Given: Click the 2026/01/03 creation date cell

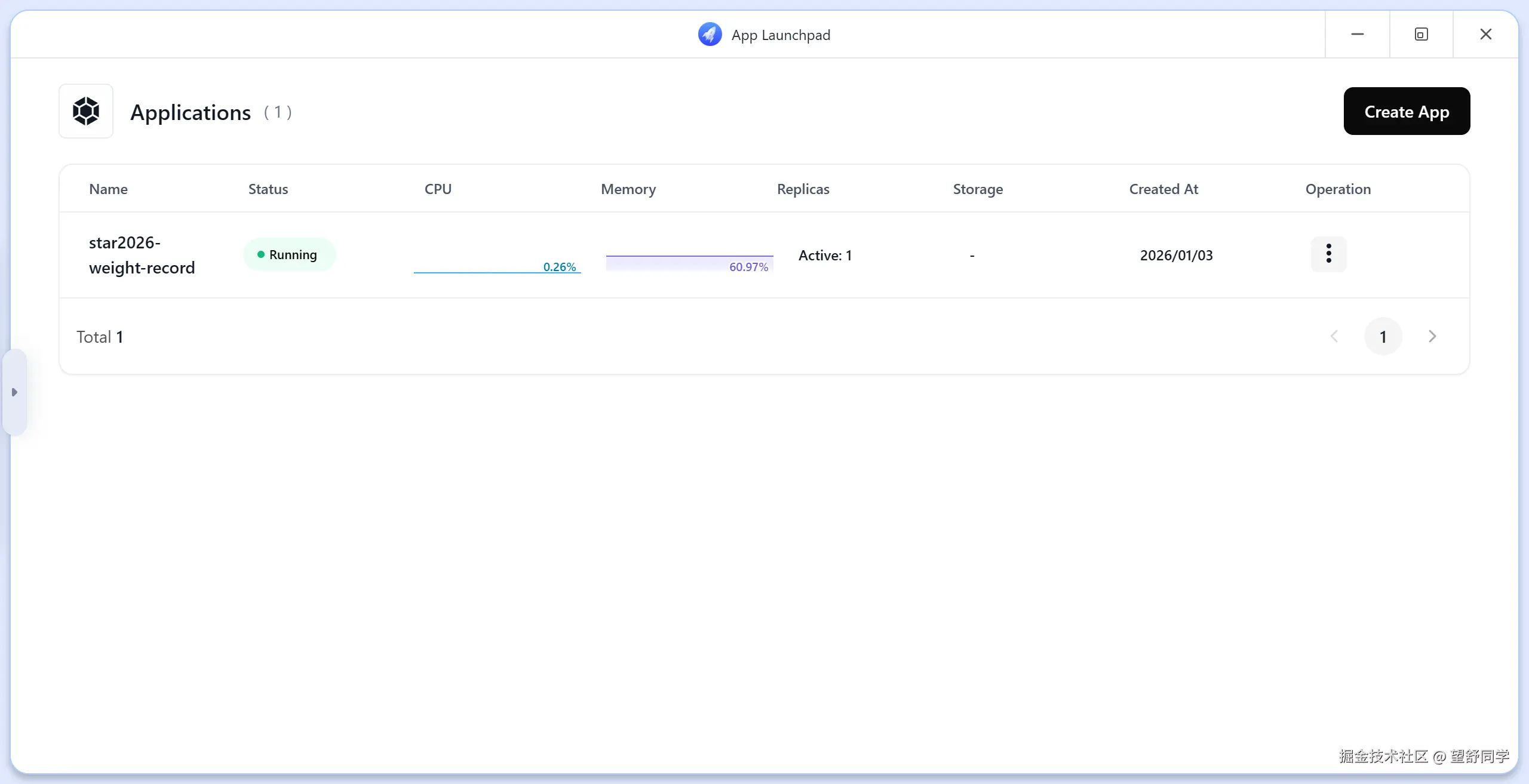Looking at the screenshot, I should pyautogui.click(x=1176, y=256).
